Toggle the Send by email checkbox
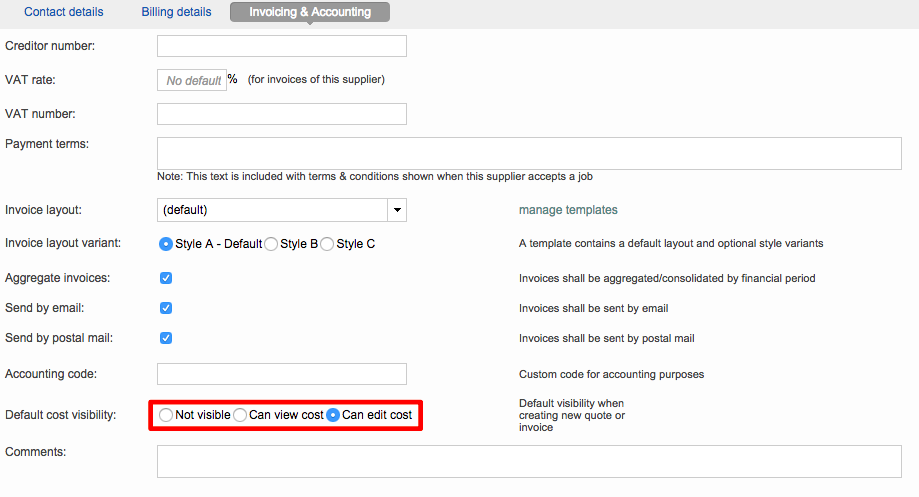The image size is (919, 497). pyautogui.click(x=166, y=308)
